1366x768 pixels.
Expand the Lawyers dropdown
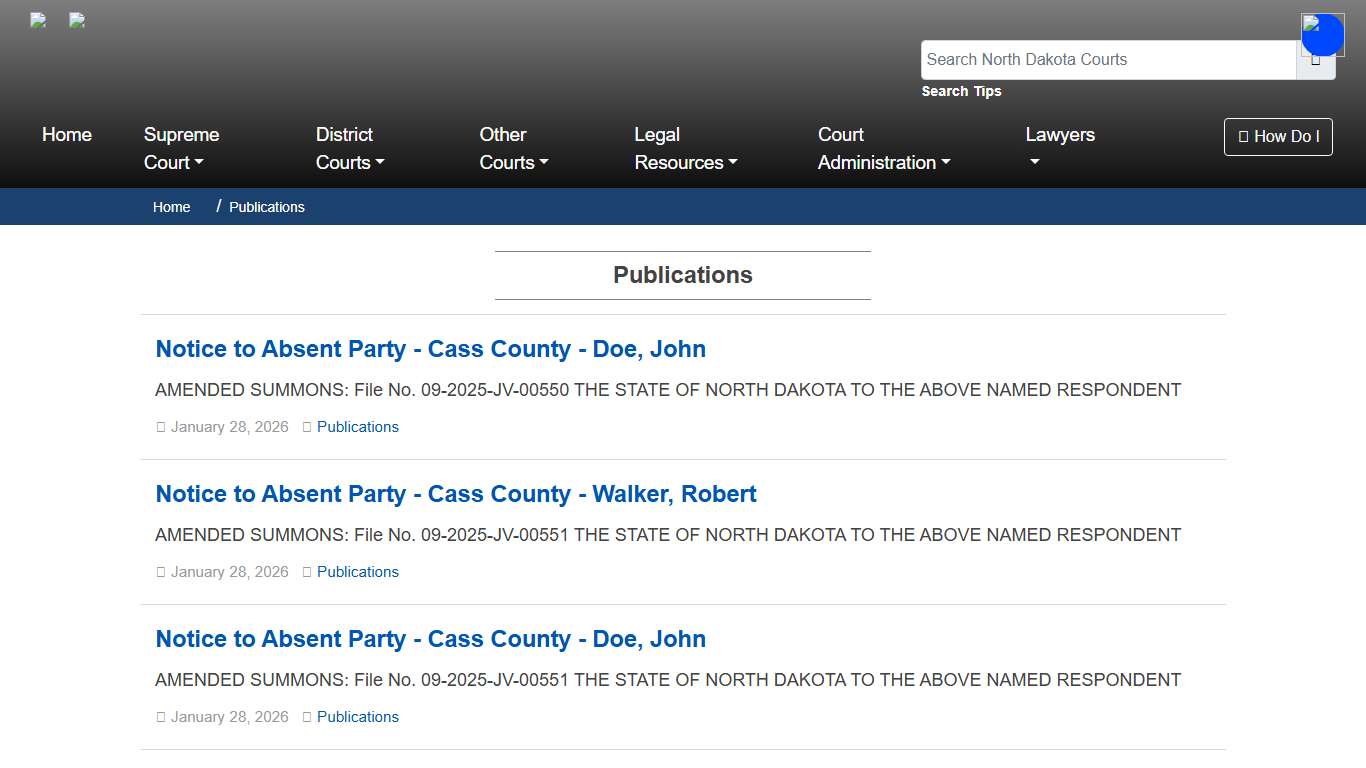click(x=1059, y=148)
